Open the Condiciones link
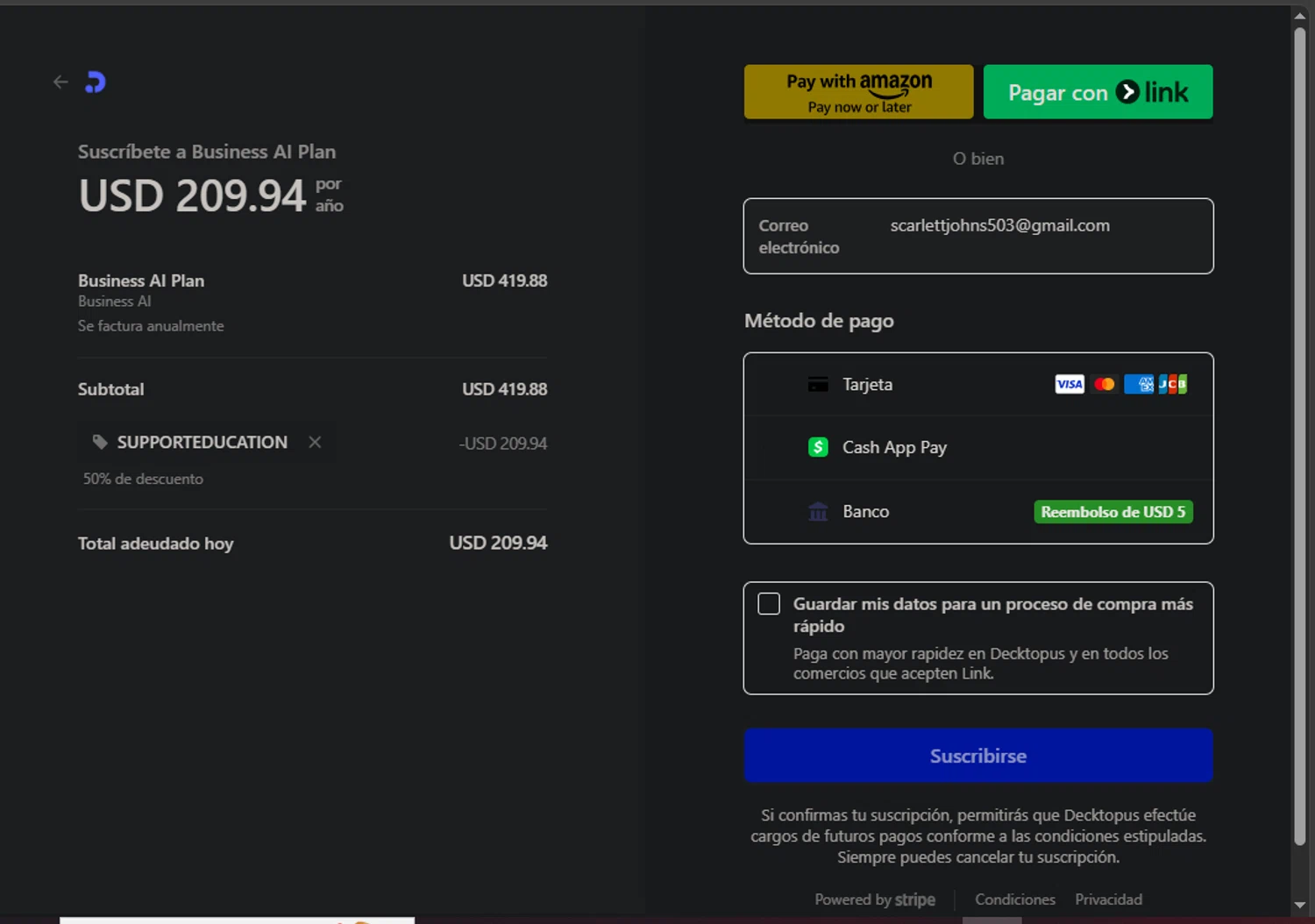 tap(1015, 899)
